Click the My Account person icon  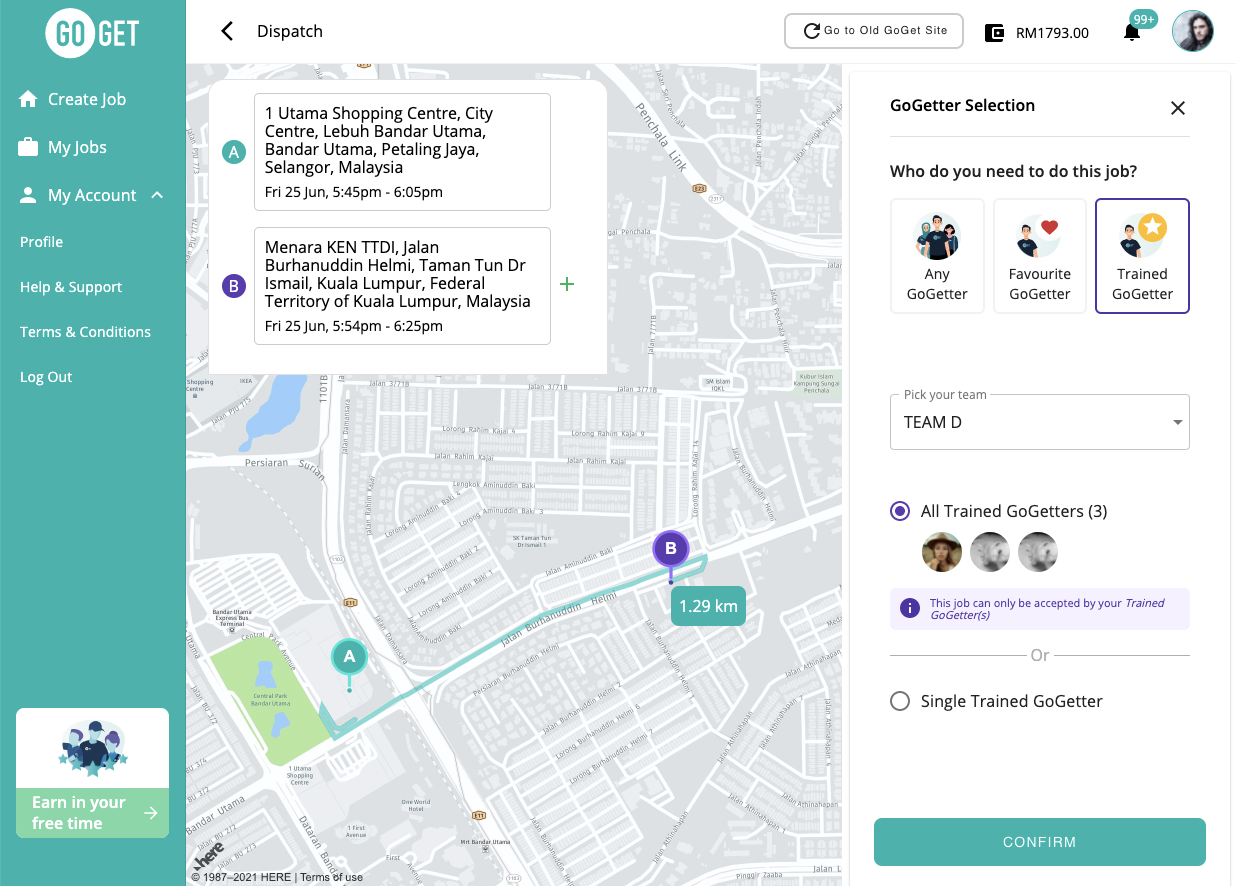(x=28, y=195)
